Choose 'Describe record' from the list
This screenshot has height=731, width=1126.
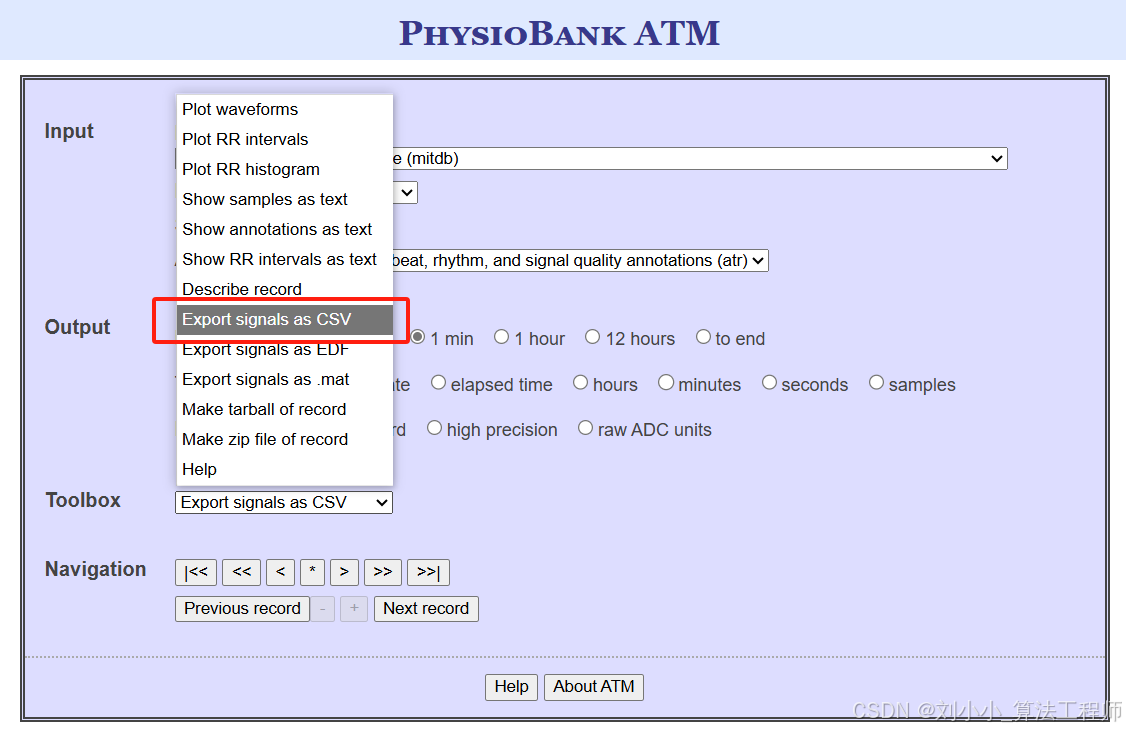[x=284, y=289]
